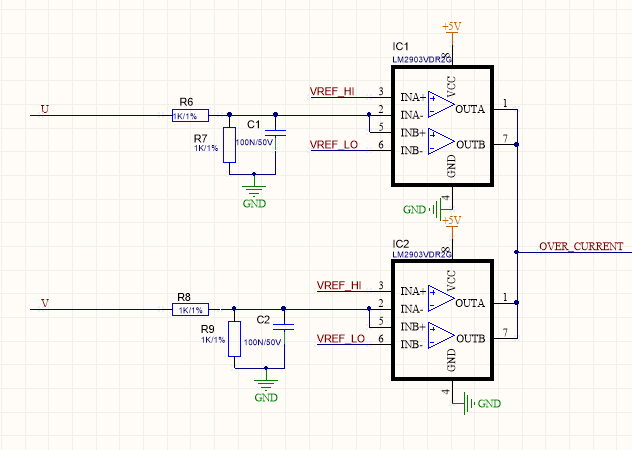Click LM2903VDR2G part label of IC2
Viewport: 632px width, 450px height.
click(422, 254)
